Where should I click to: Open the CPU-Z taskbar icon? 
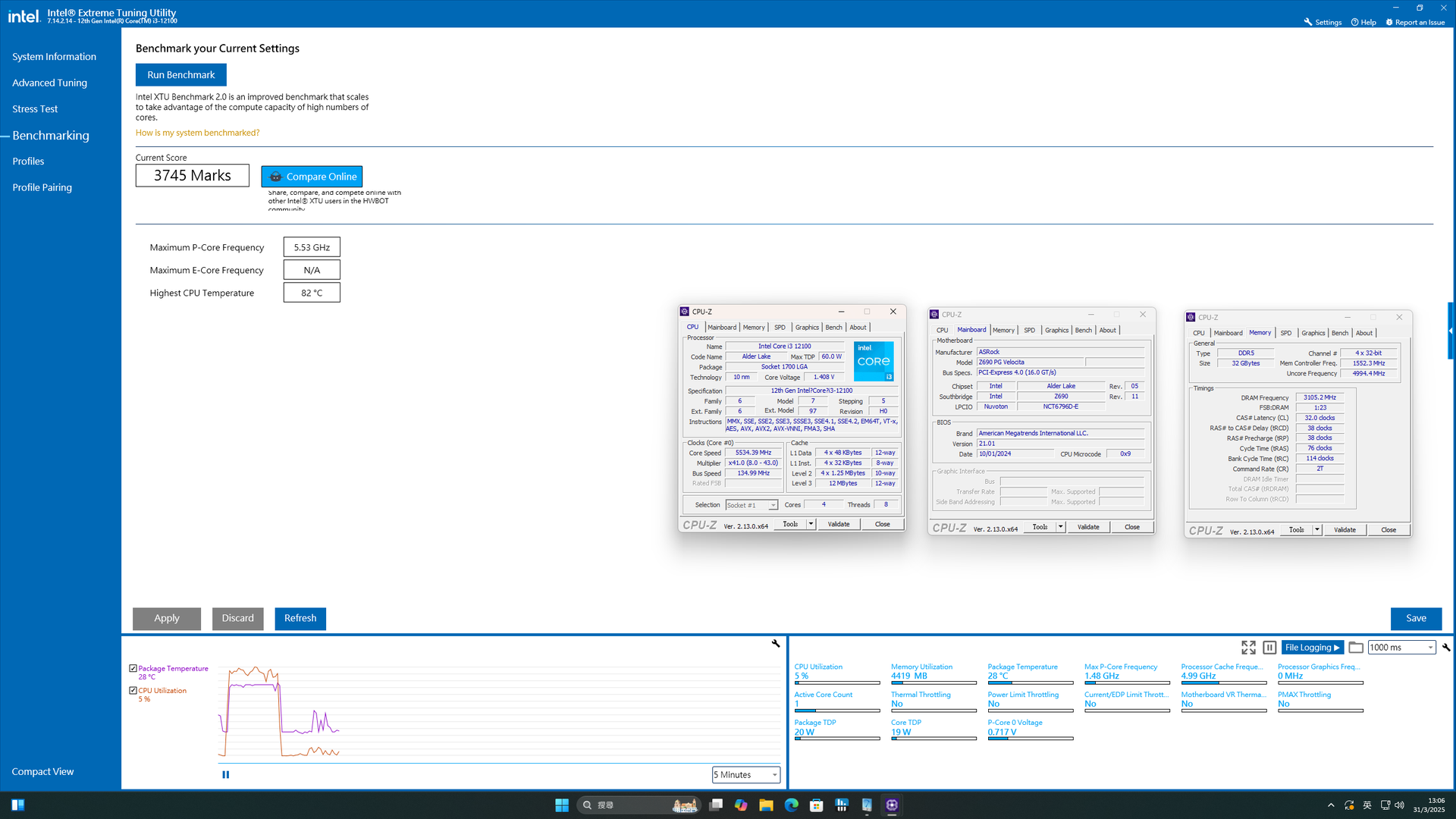(x=892, y=805)
